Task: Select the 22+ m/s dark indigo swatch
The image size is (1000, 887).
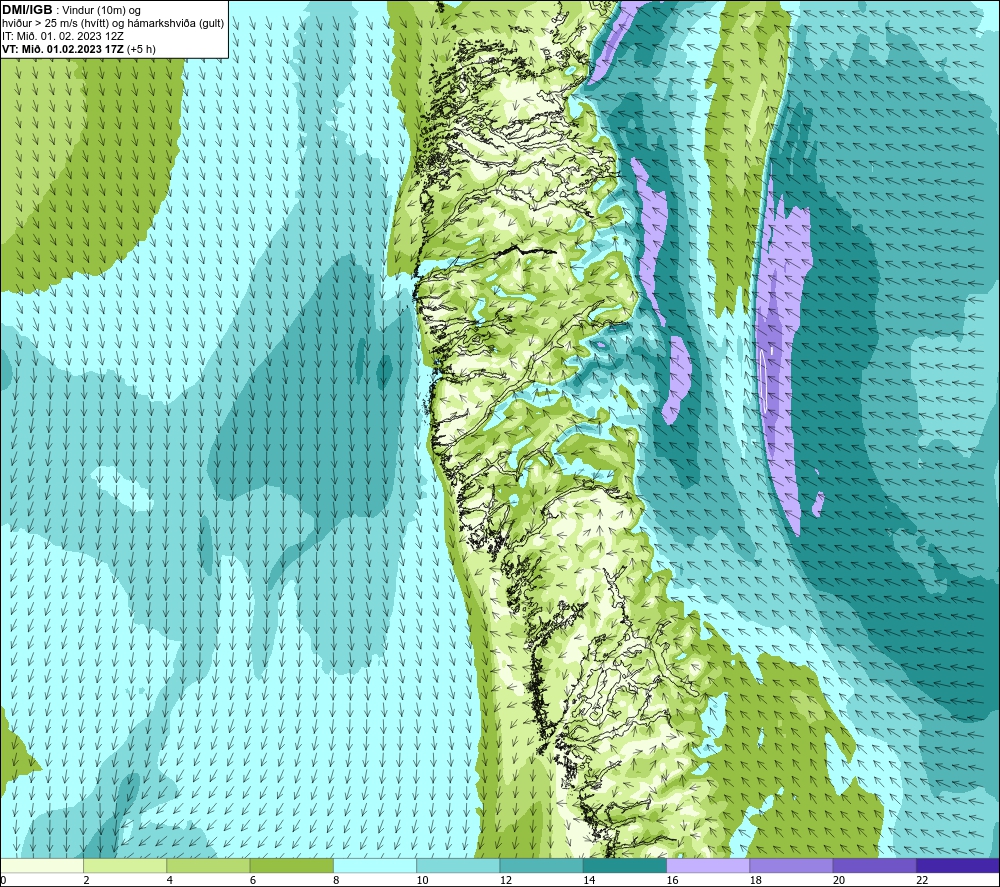Action: (x=957, y=865)
